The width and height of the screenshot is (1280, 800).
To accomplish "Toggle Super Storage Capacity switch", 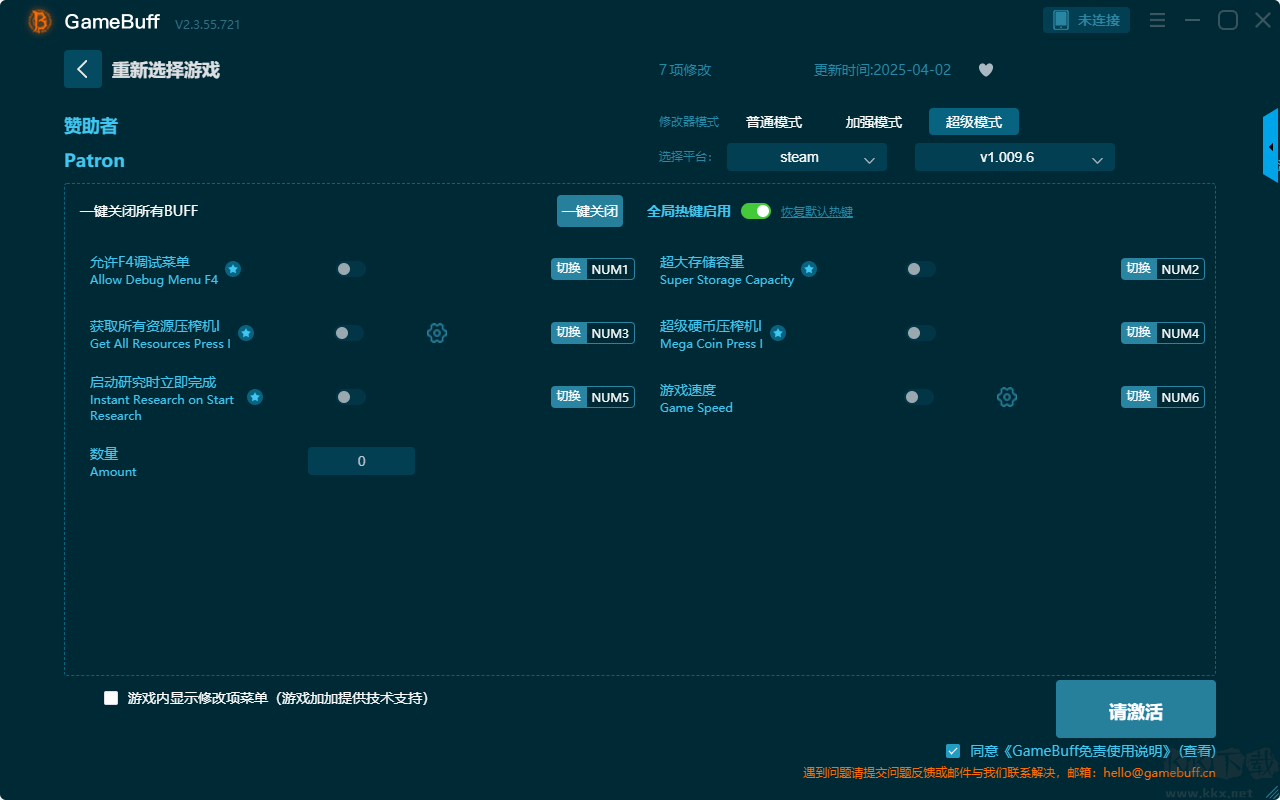I will pos(921,269).
